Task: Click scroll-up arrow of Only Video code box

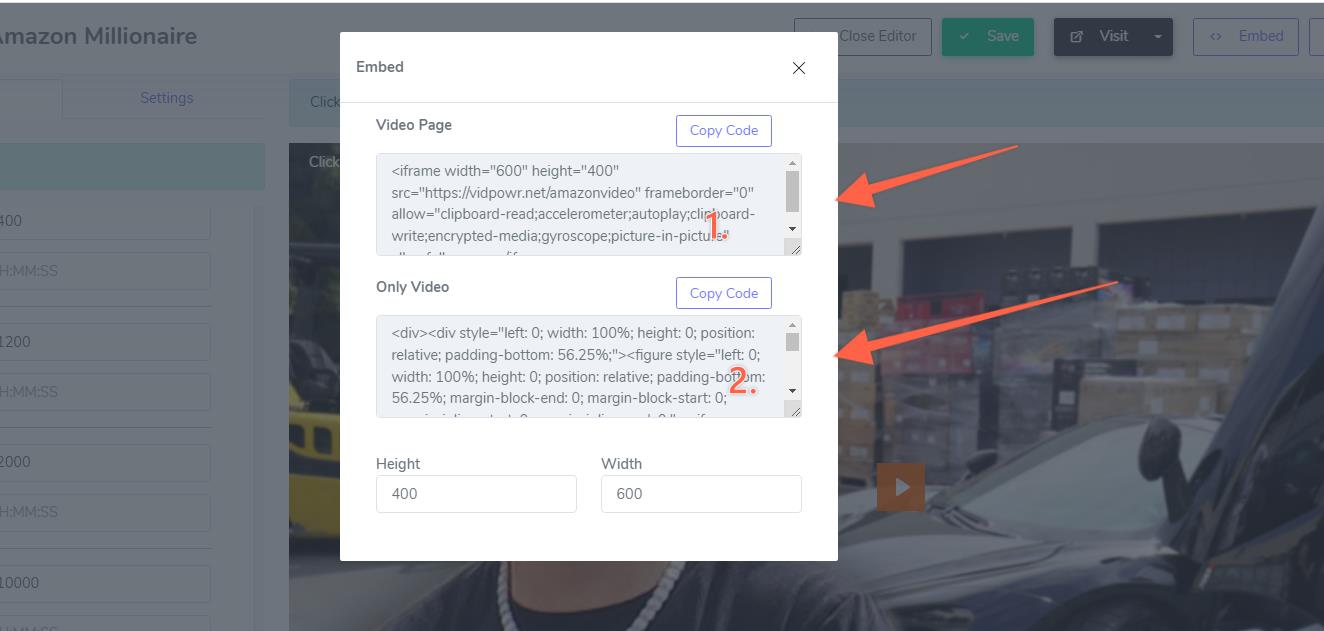Action: 792,325
